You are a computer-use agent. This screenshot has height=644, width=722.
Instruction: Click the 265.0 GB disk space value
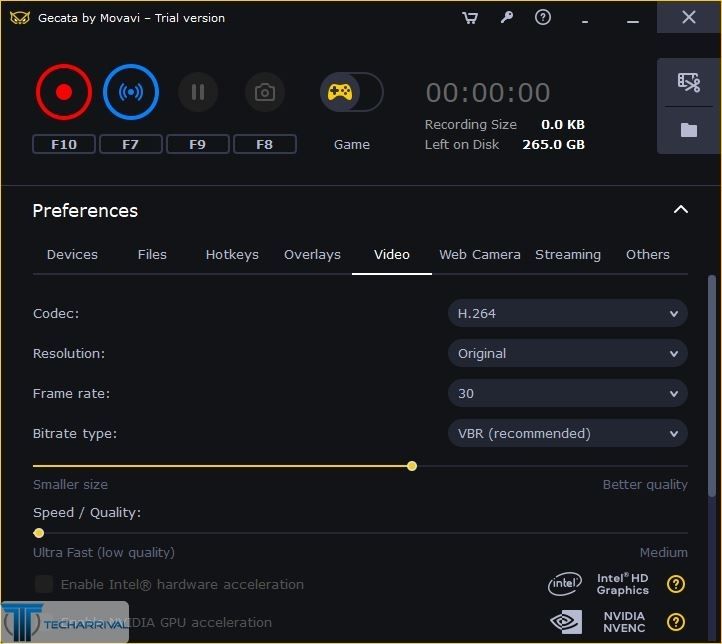[x=553, y=145]
